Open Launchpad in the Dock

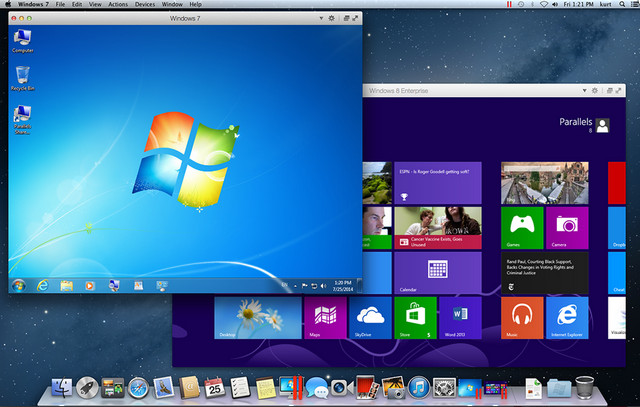[87, 387]
